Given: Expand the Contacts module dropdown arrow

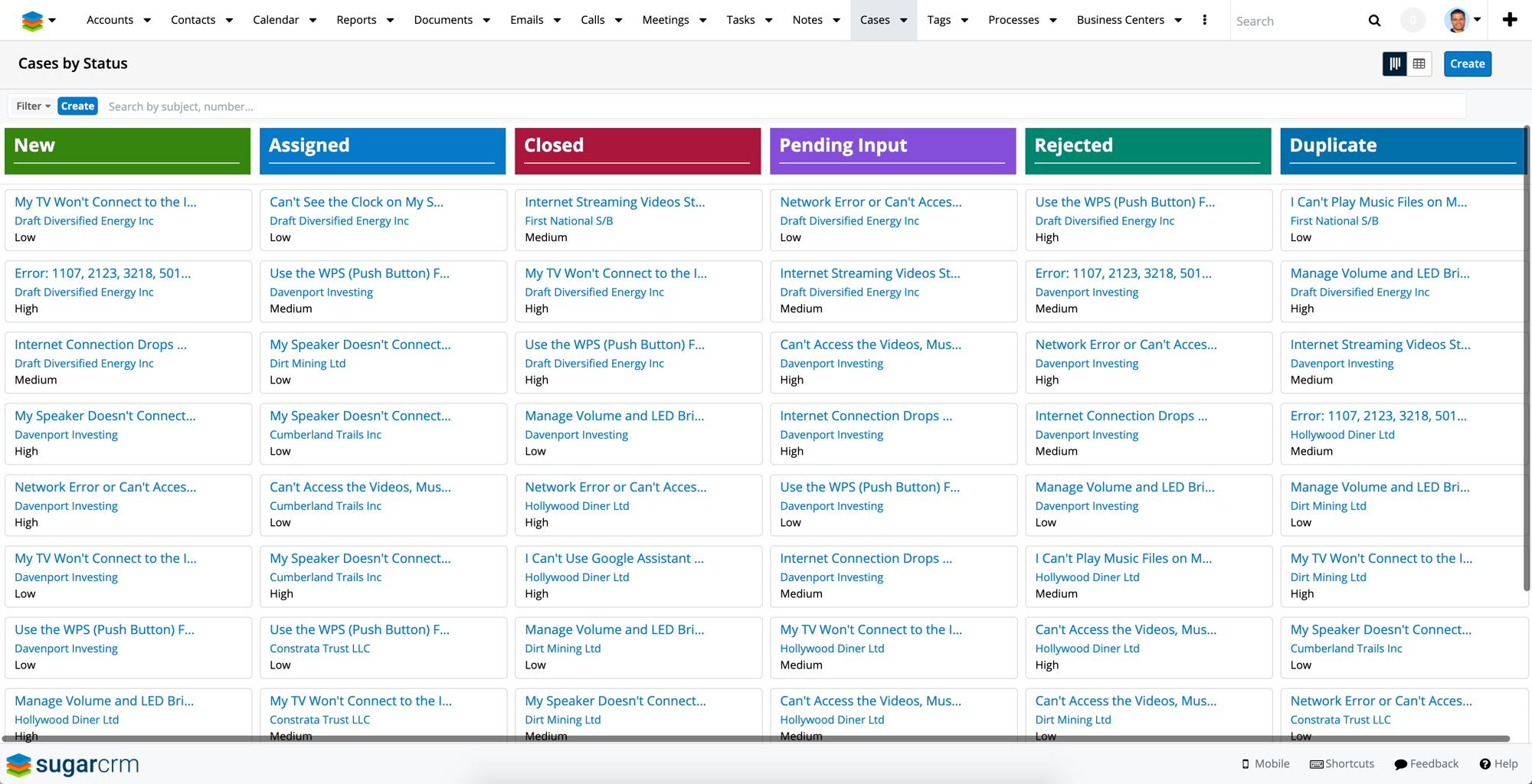Looking at the screenshot, I should pyautogui.click(x=229, y=21).
